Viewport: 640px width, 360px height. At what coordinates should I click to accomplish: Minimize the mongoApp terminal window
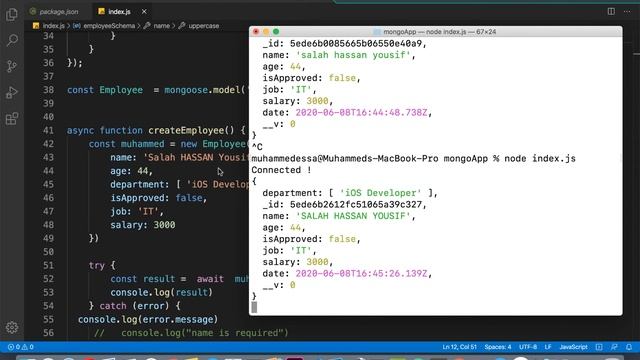(266, 31)
